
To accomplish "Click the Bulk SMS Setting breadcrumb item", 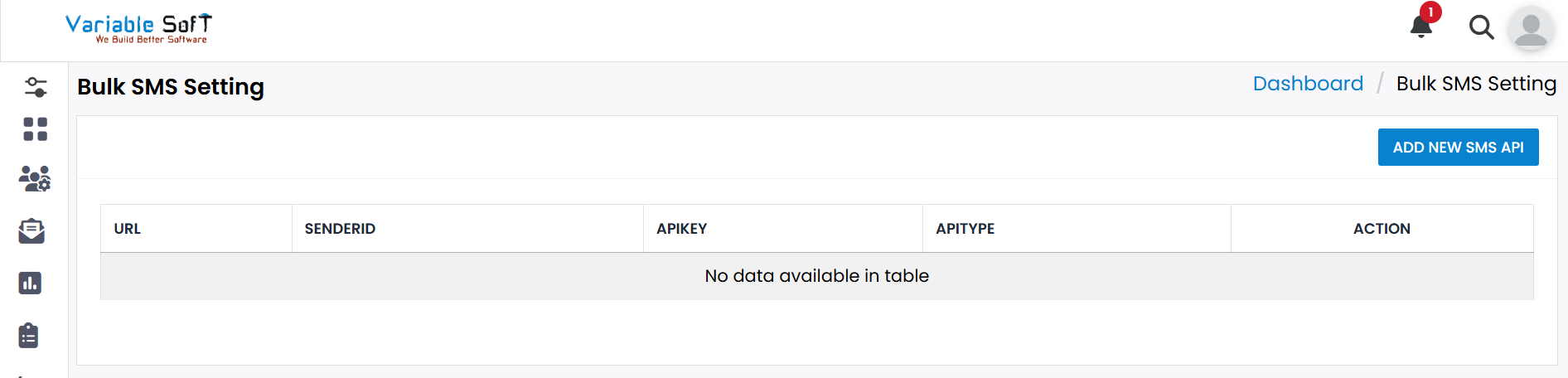I will click(x=1476, y=84).
